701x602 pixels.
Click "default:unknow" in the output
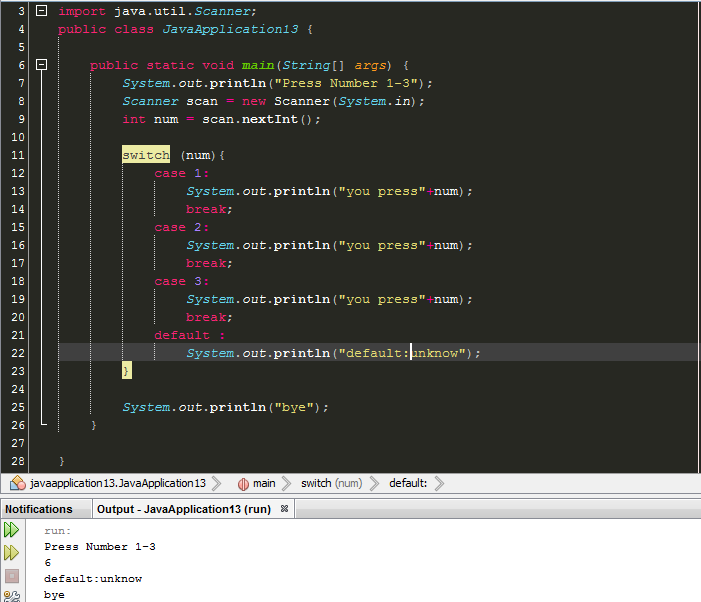pyautogui.click(x=93, y=579)
